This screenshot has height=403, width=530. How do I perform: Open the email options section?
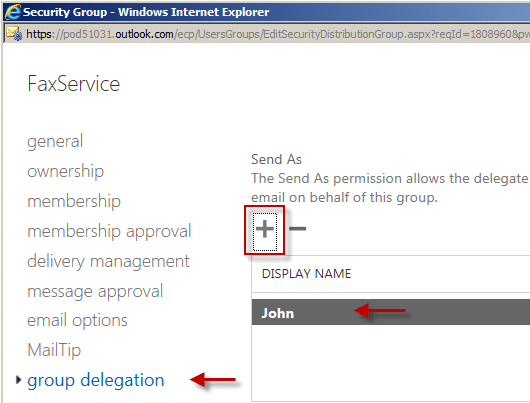point(77,321)
